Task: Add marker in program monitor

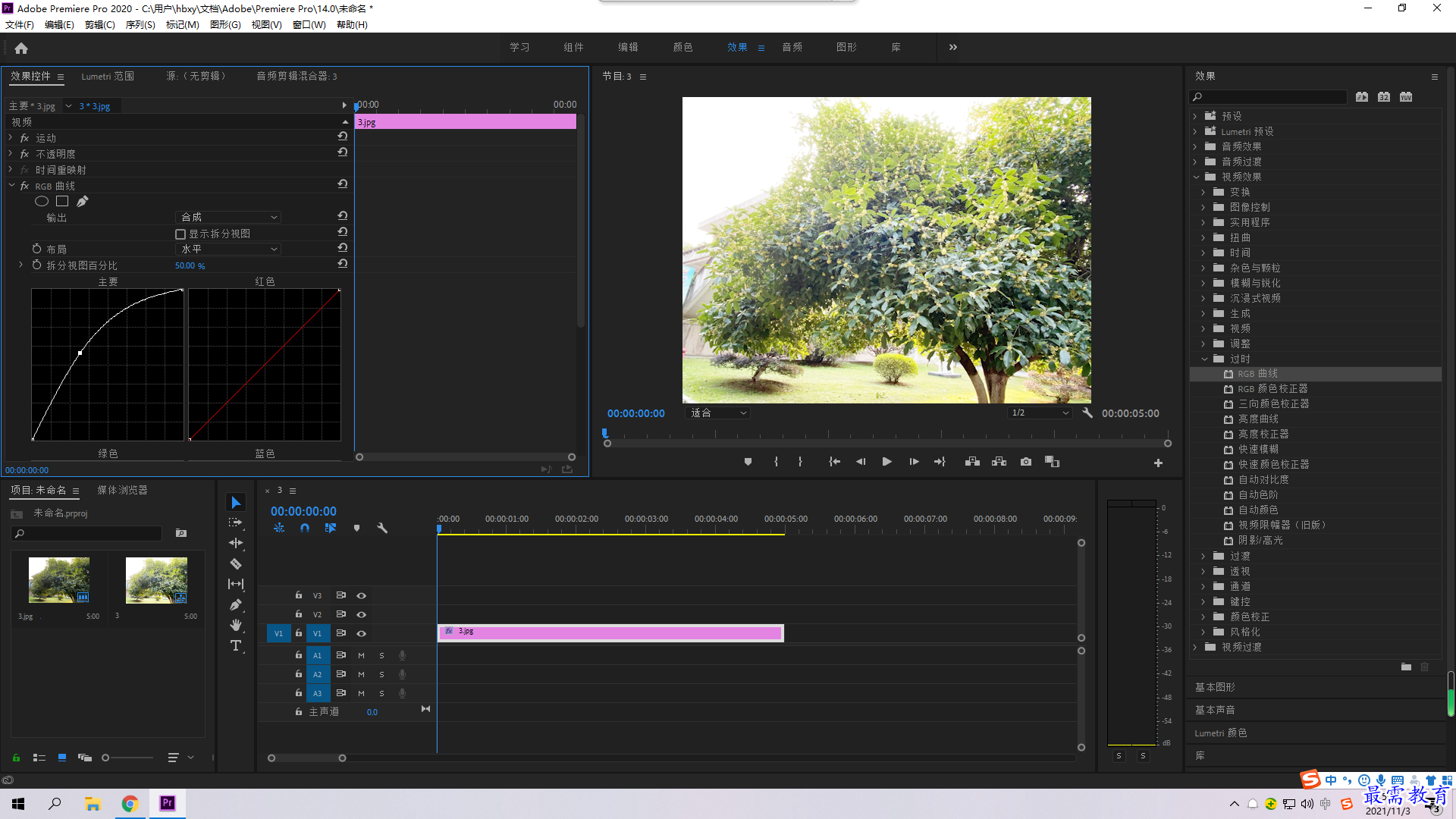Action: click(x=748, y=462)
